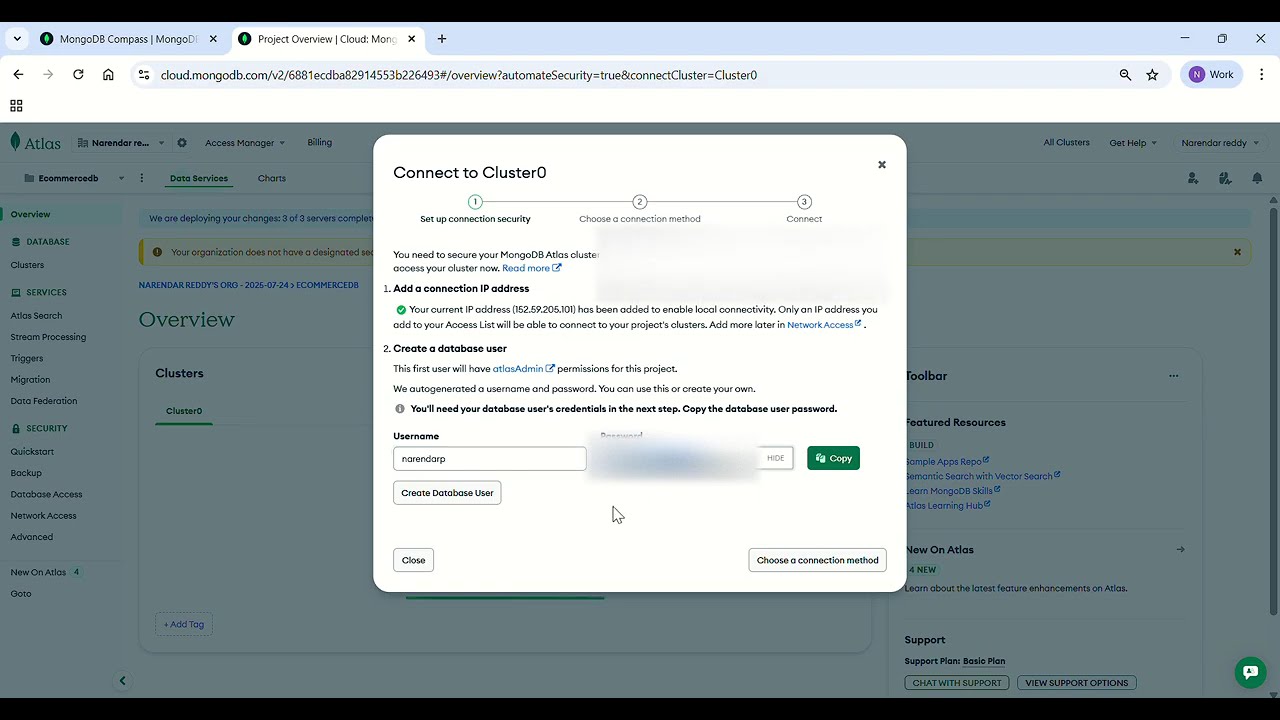
Task: Switch to MongoDB Compass browser tab
Action: click(130, 39)
